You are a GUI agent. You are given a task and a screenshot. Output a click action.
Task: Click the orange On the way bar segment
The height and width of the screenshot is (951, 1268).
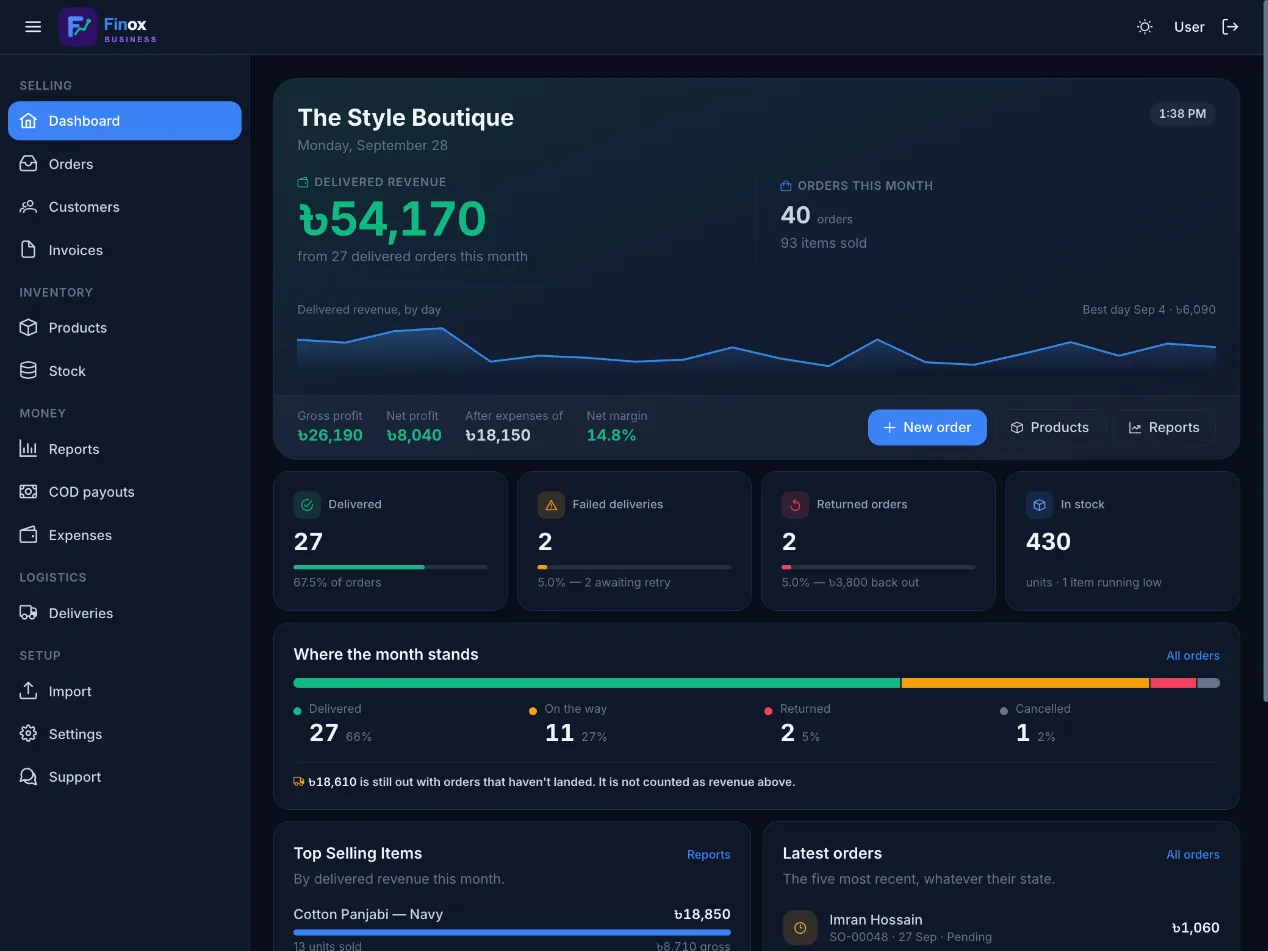[1025, 683]
